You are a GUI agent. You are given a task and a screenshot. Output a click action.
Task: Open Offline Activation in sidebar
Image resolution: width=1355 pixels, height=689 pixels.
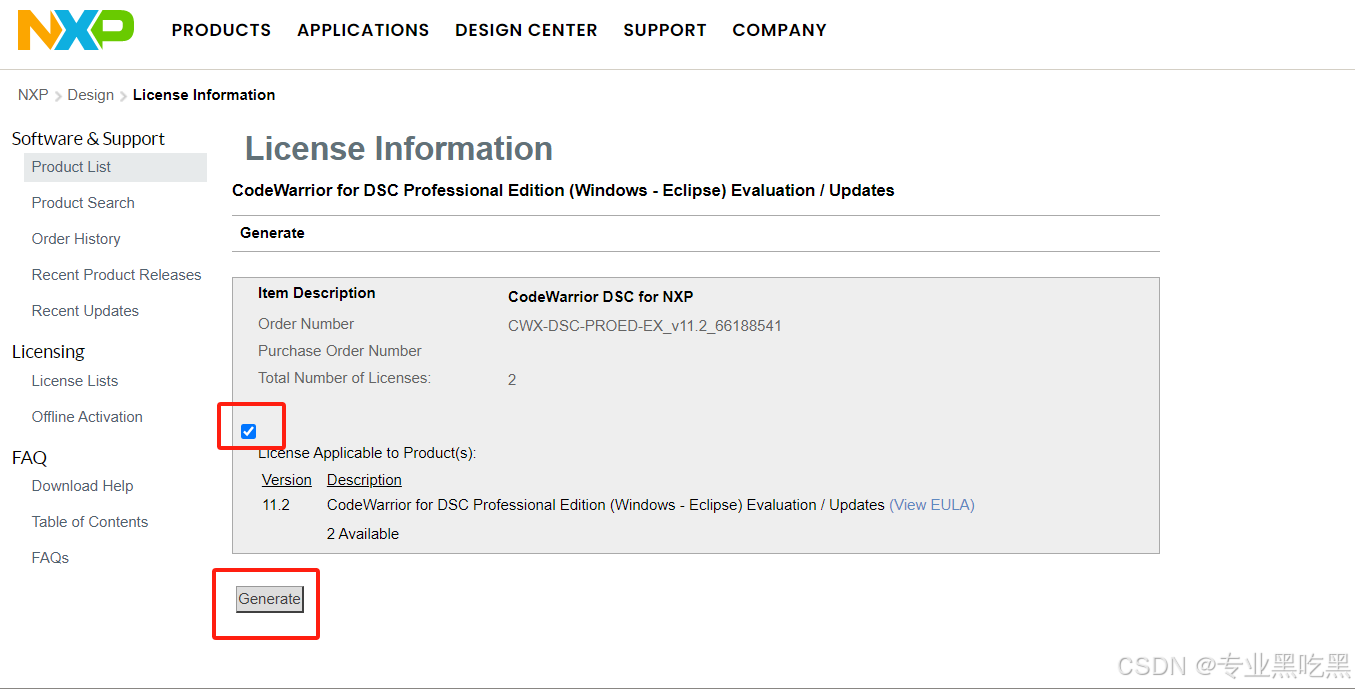[87, 417]
